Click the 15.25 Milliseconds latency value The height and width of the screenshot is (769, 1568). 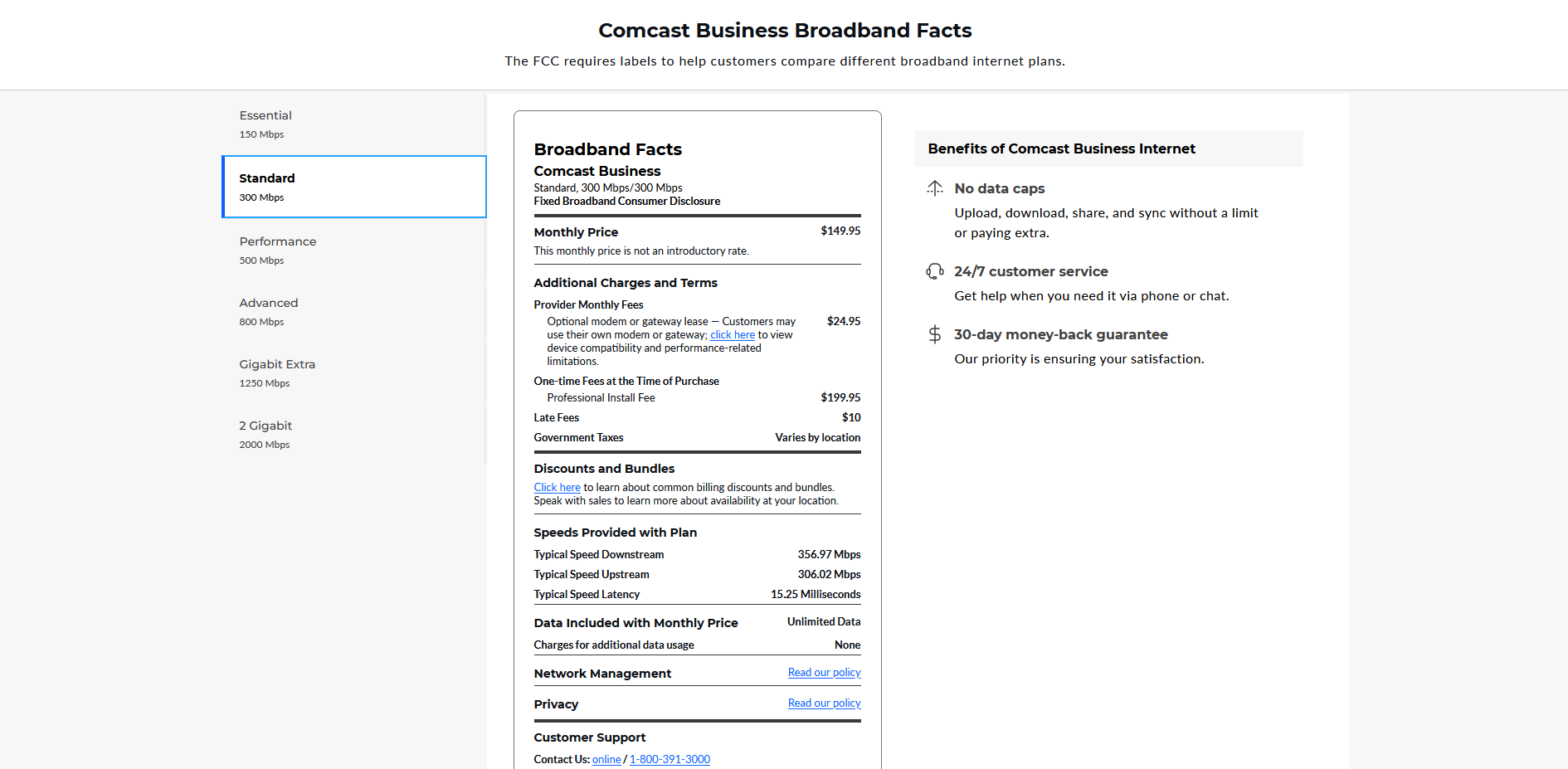point(816,595)
